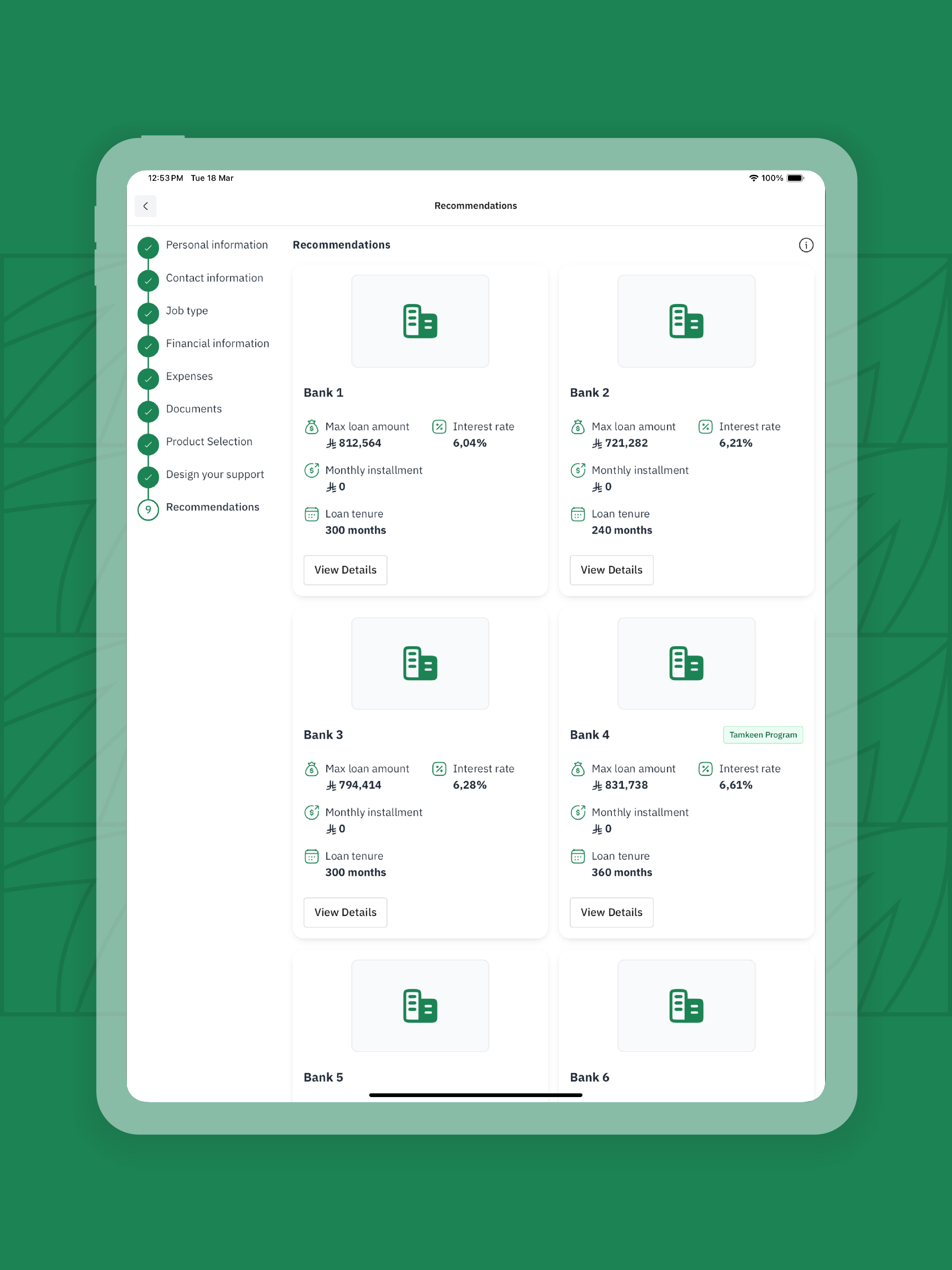The image size is (952, 1270).
Task: Click the Bank 3 building logo
Action: coord(420,663)
